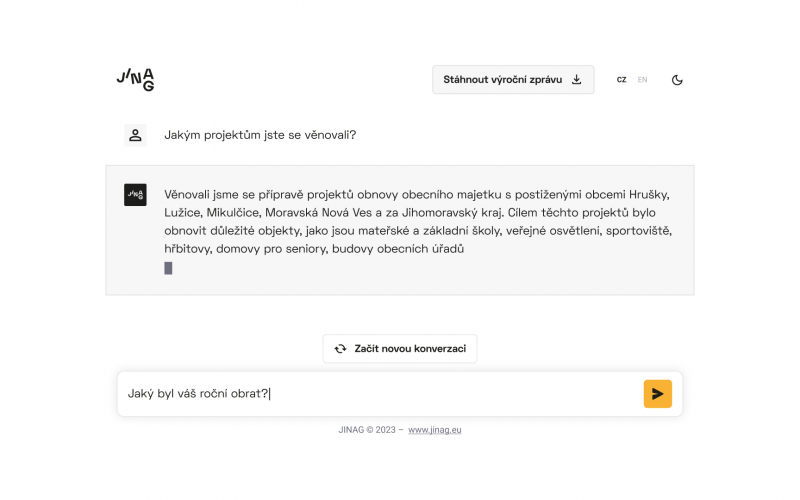Start a new conversation with Začít novou konverzaci
The image size is (800, 500).
400,349
